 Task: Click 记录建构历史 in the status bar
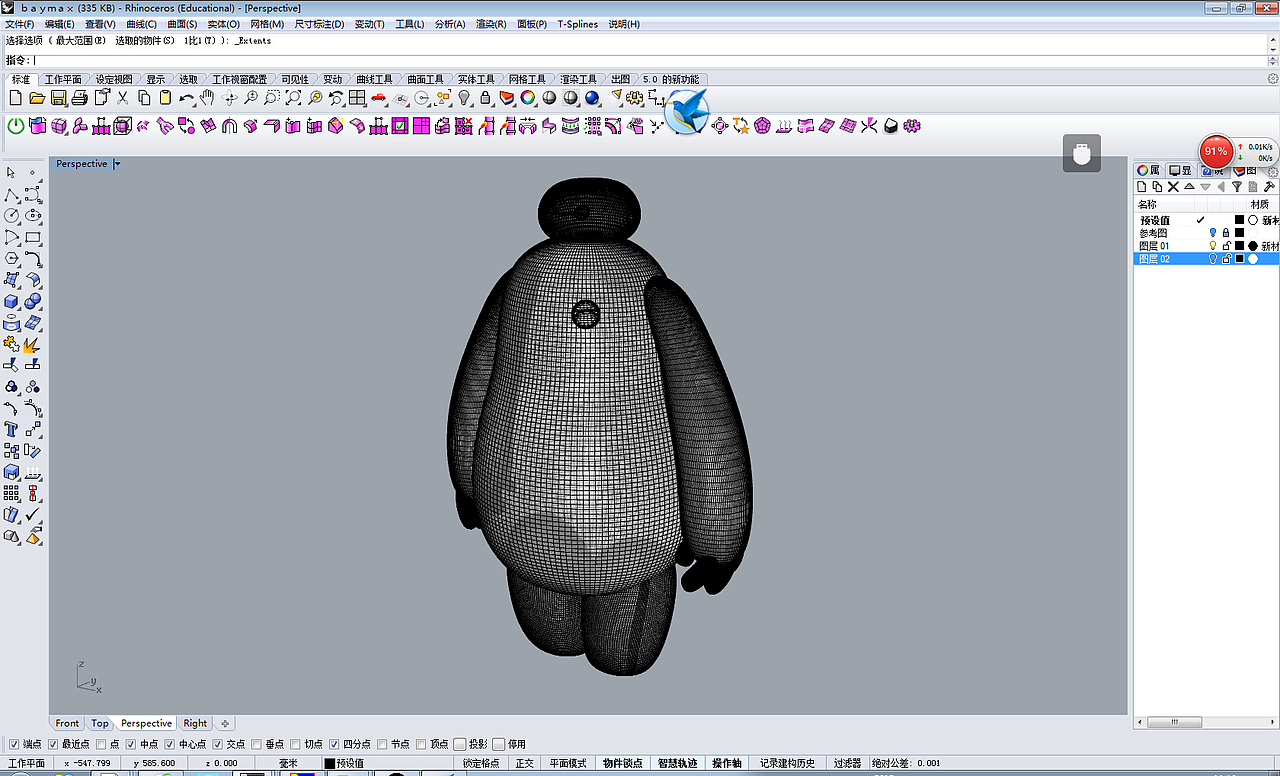pyautogui.click(x=787, y=763)
